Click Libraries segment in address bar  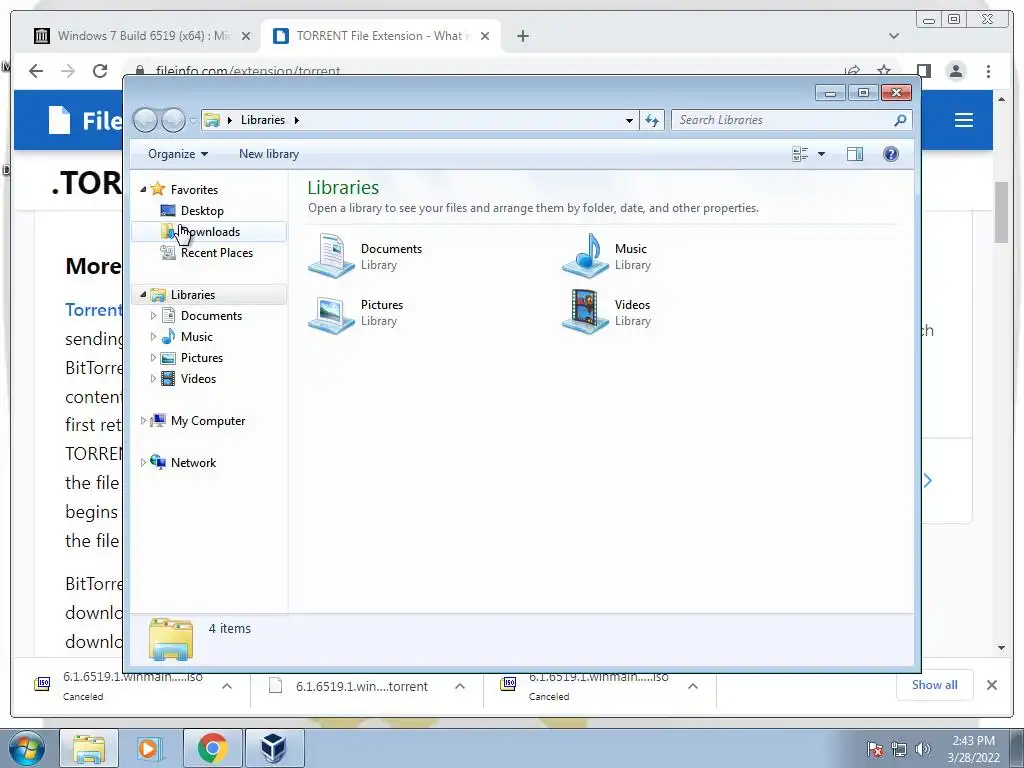click(x=263, y=120)
